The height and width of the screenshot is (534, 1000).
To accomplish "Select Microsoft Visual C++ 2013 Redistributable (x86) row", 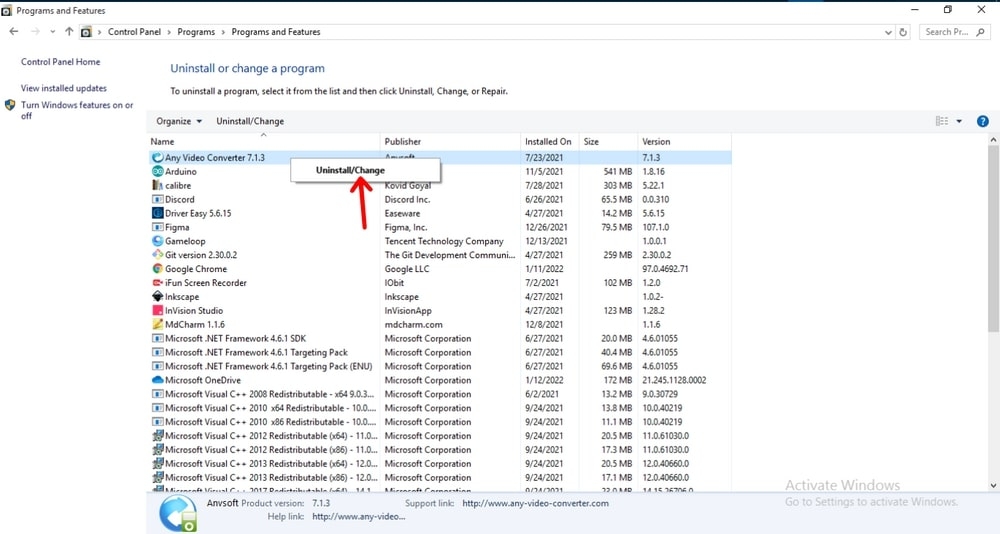I will [440, 477].
